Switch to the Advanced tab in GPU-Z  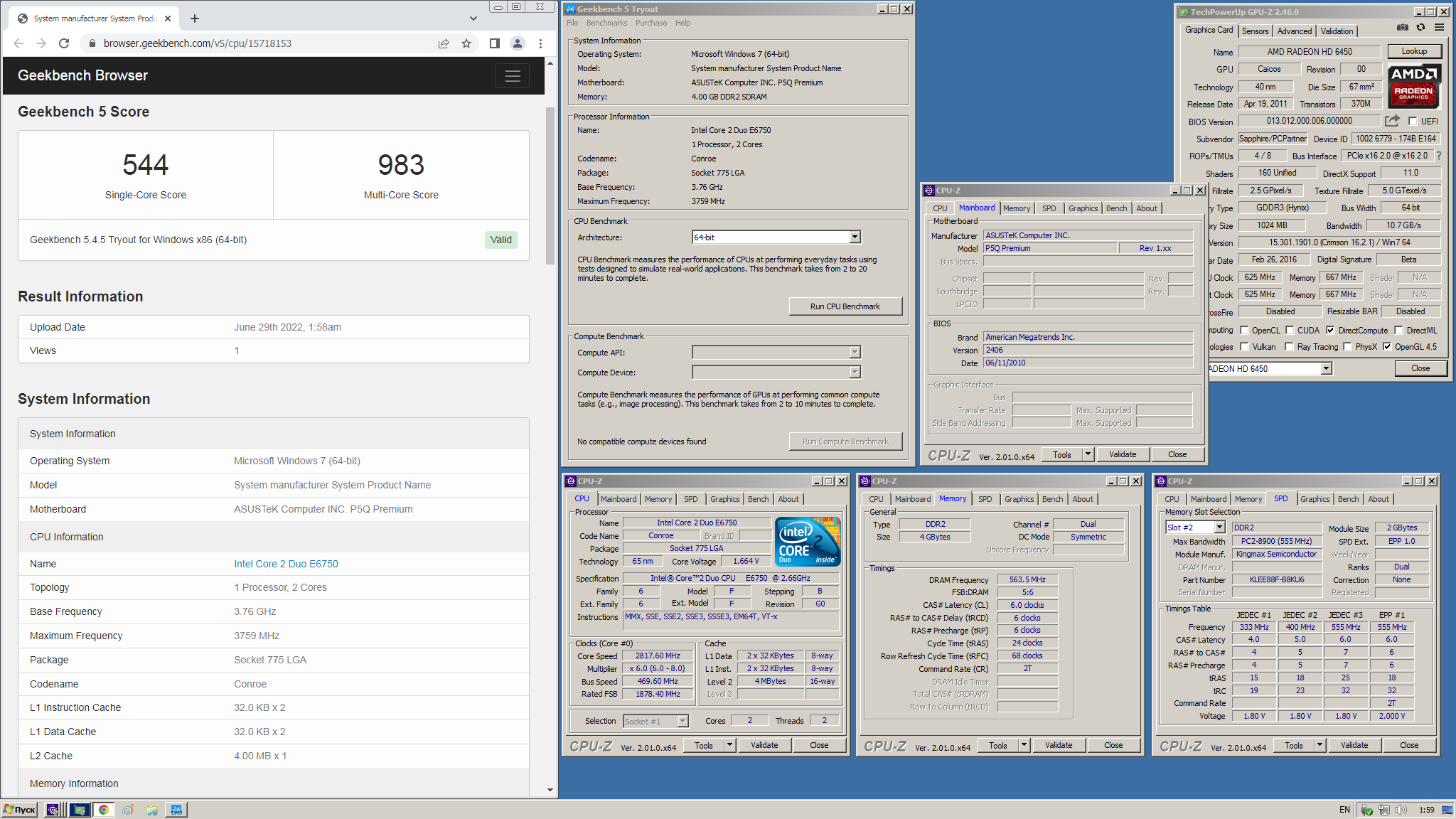(x=1294, y=31)
